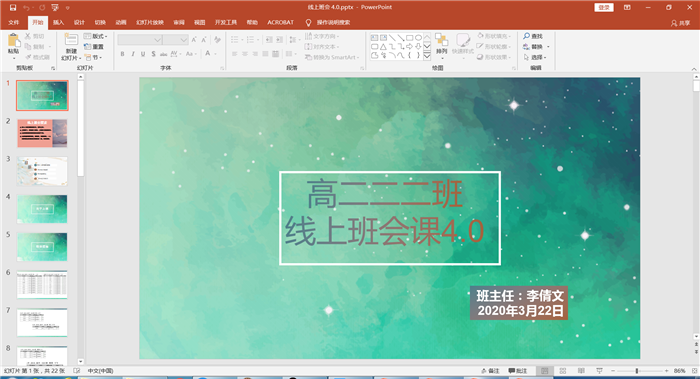Screen dimensions: 700x379
Task: Start slideshow from beginning in quick access toolbar
Action: click(55, 8)
